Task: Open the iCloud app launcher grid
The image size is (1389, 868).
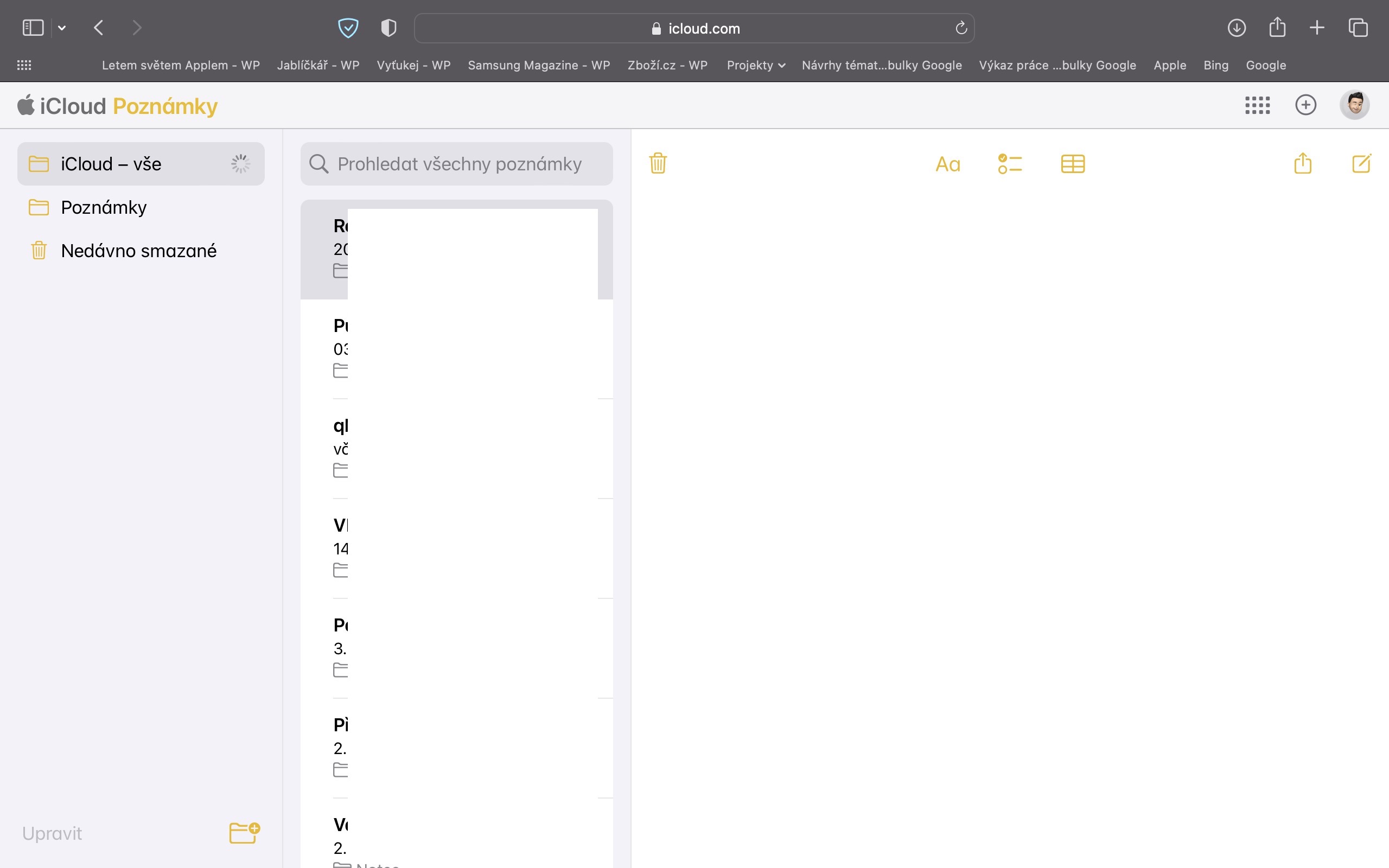Action: tap(1257, 105)
